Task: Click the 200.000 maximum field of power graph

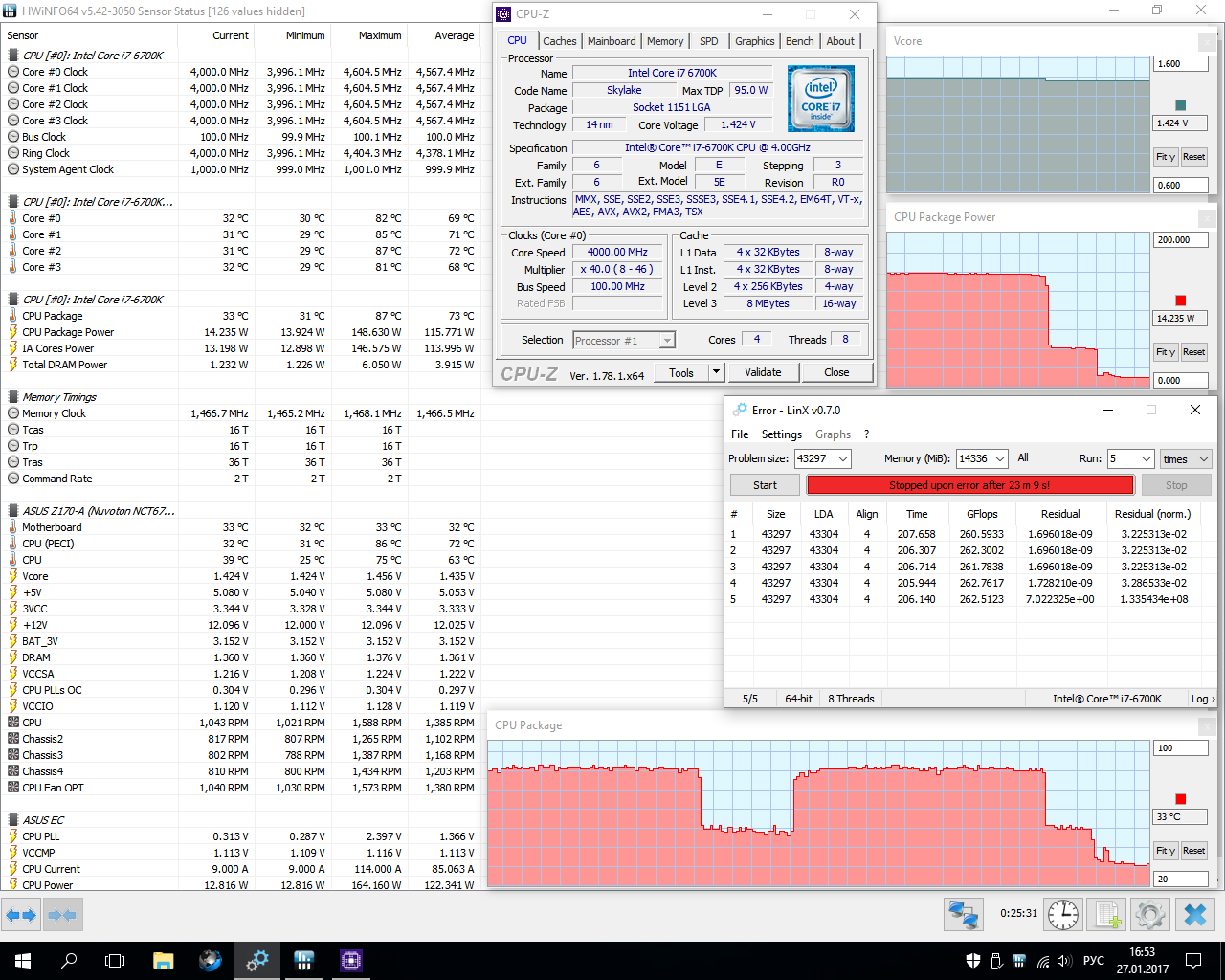Action: tap(1181, 240)
